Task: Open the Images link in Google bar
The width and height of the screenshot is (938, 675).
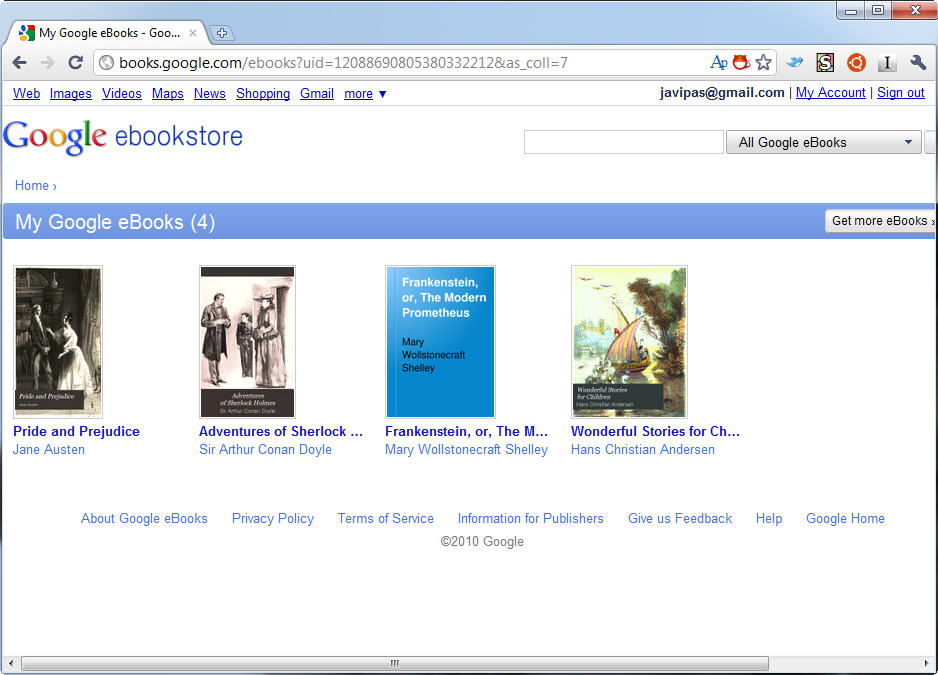Action: (x=71, y=93)
